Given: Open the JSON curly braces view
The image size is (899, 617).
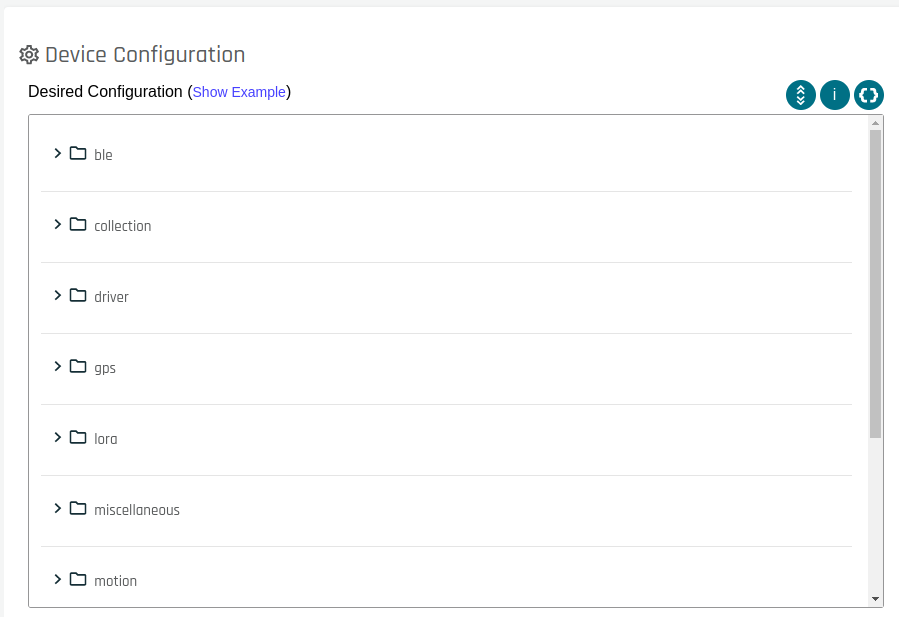Looking at the screenshot, I should (869, 95).
